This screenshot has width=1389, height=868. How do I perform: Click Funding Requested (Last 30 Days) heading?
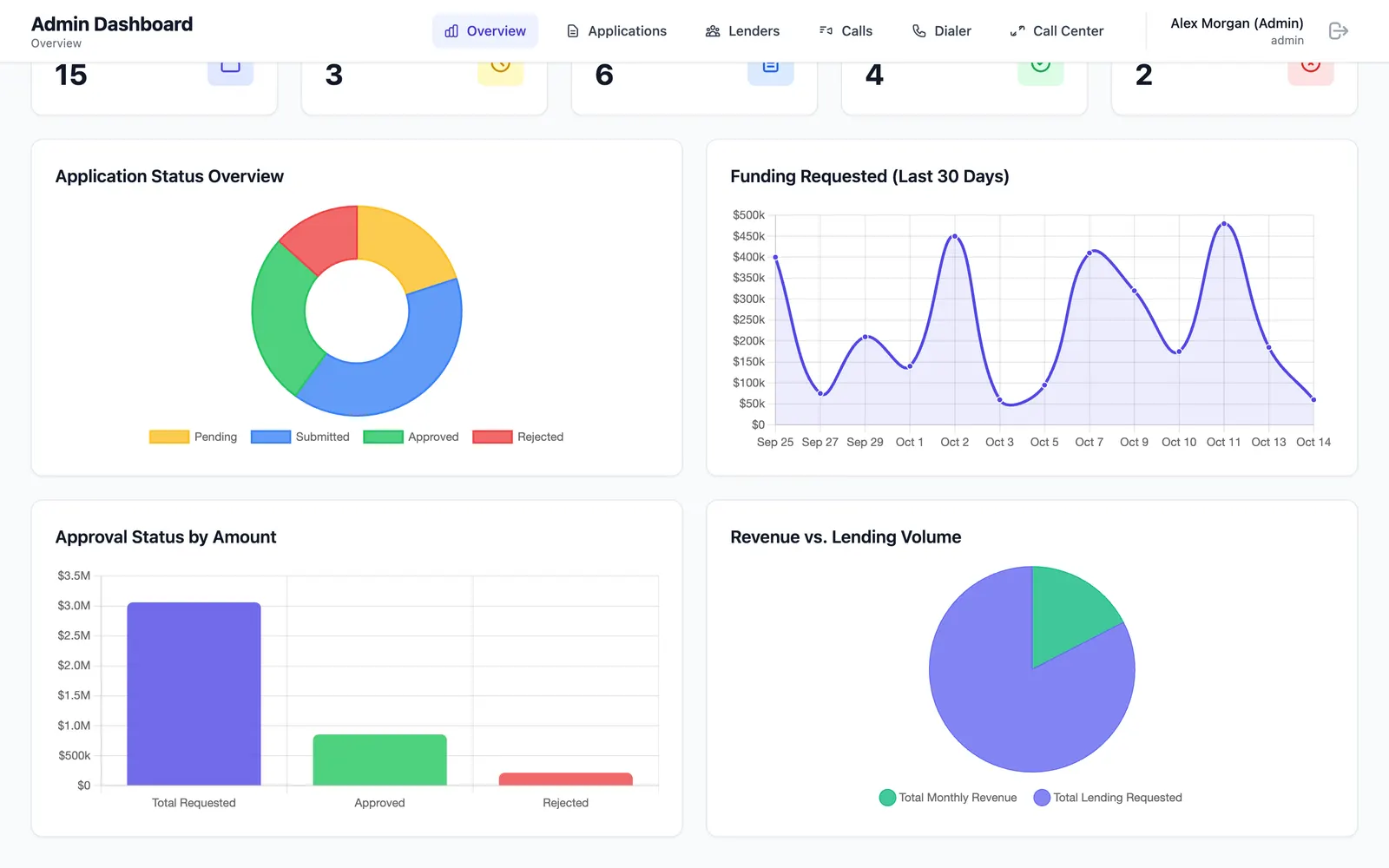(x=870, y=176)
